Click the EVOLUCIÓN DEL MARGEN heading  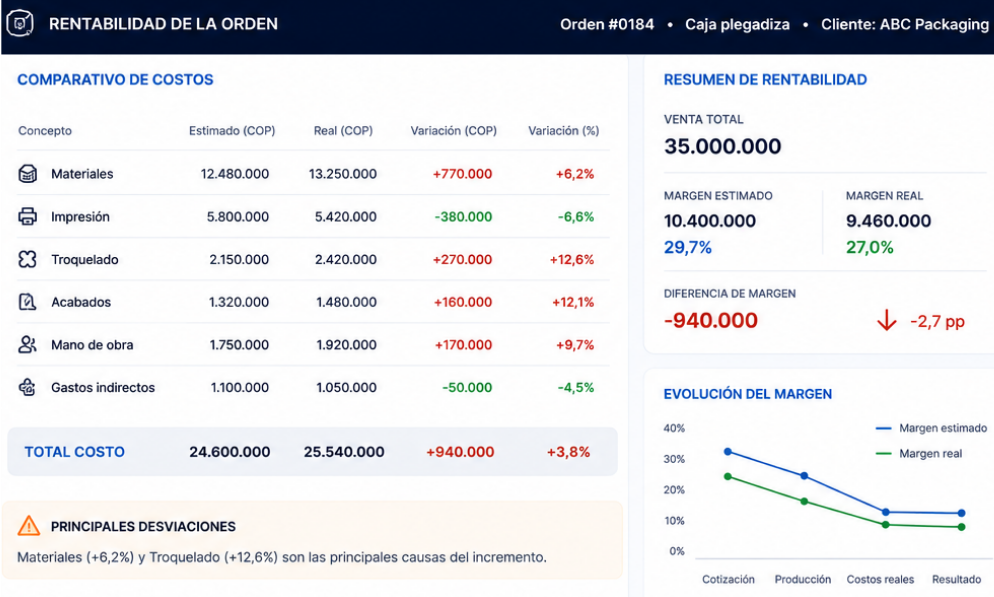747,394
